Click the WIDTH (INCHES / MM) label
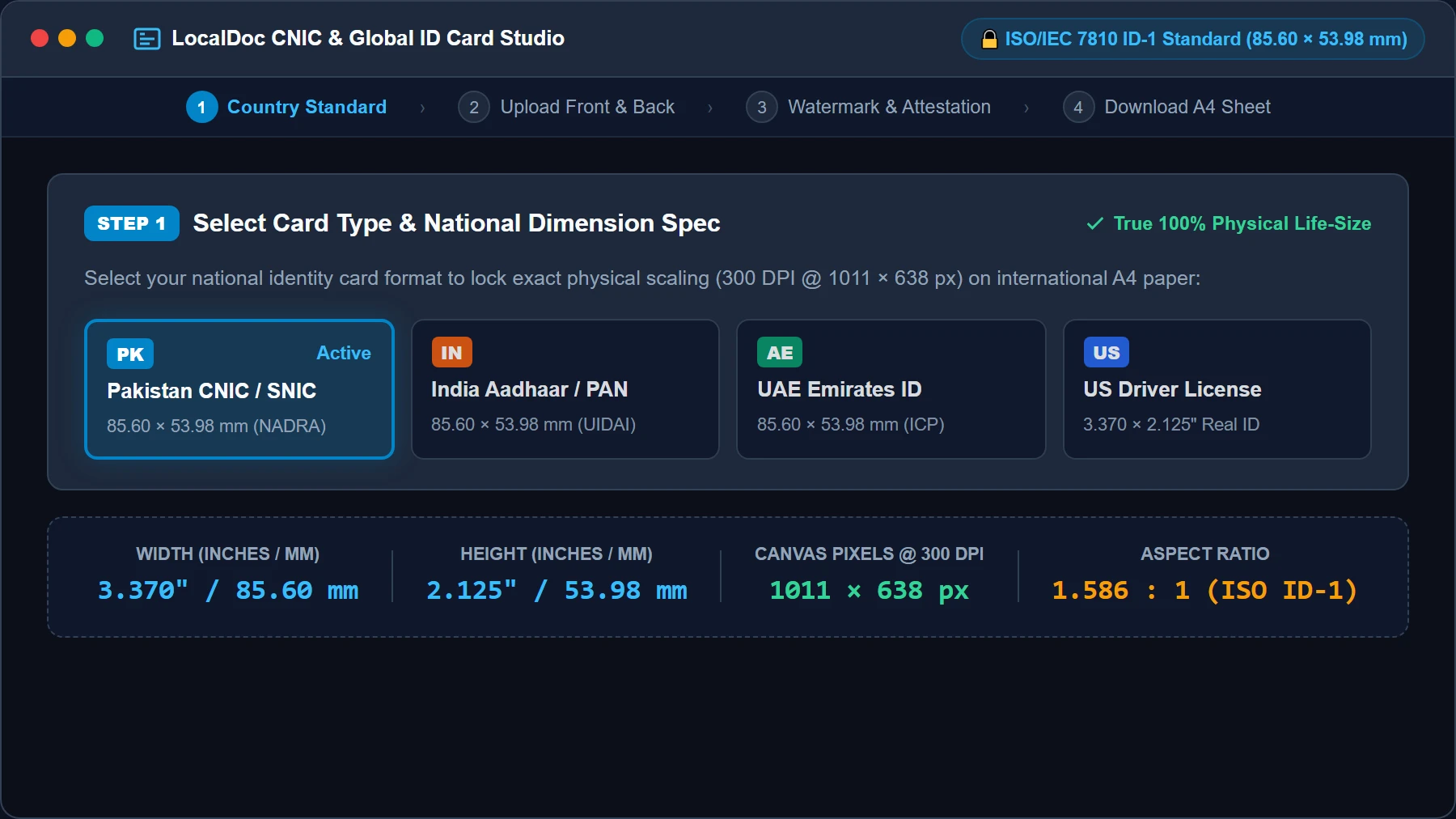This screenshot has height=819, width=1456. coord(227,554)
